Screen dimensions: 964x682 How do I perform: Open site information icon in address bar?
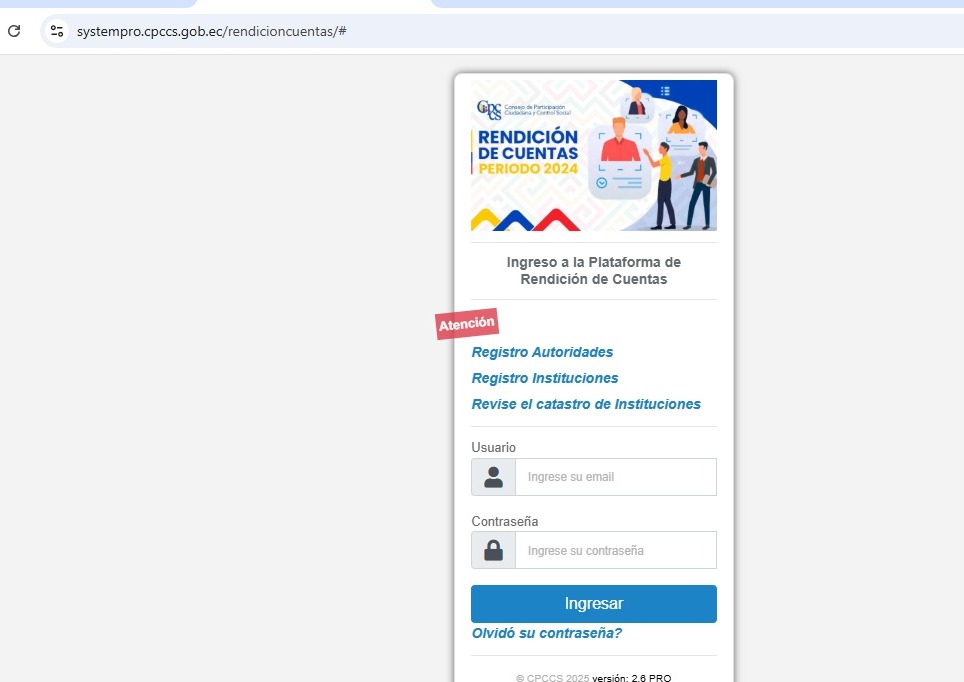click(57, 31)
